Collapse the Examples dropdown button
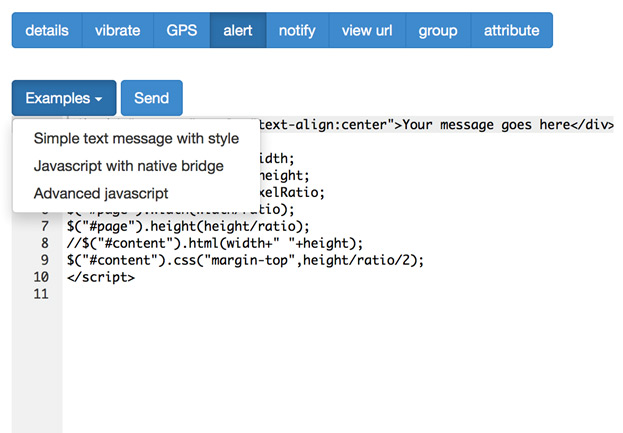The height and width of the screenshot is (433, 623). [x=64, y=98]
